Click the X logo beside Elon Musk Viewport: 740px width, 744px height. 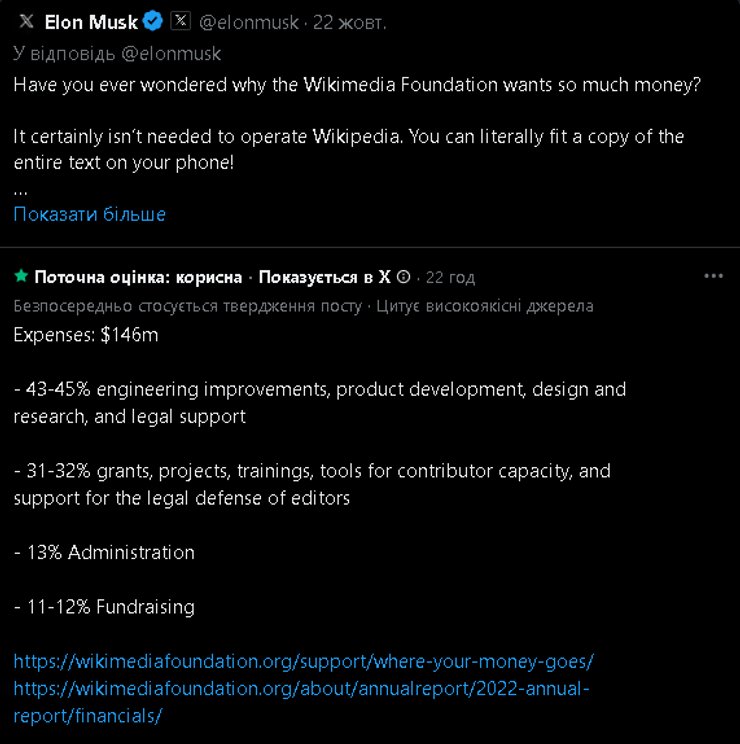point(26,21)
